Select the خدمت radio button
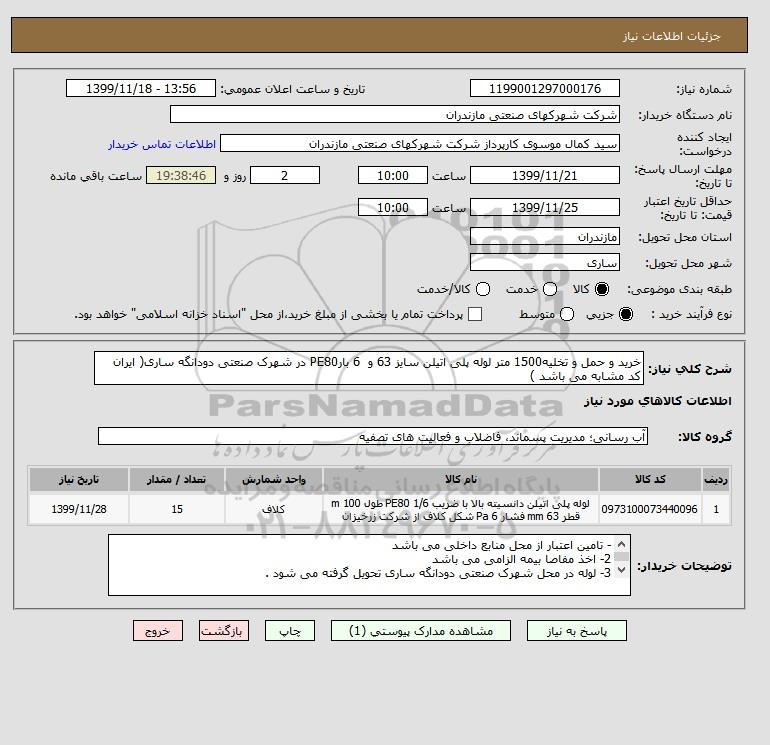Viewport: 770px width, 745px height. click(x=550, y=289)
